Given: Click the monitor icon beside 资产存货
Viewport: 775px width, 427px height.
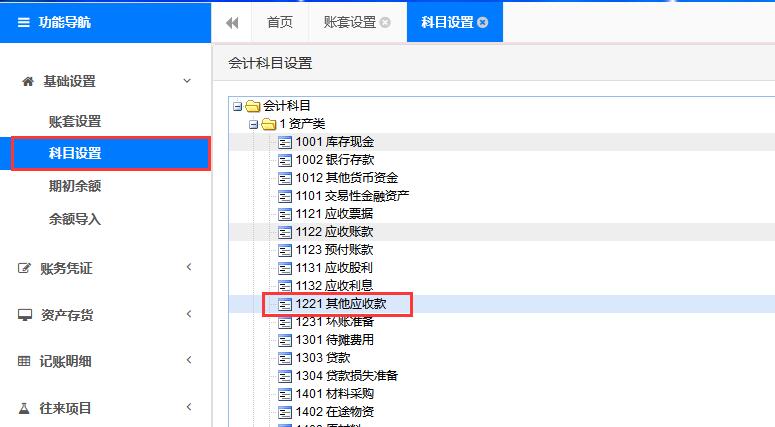Looking at the screenshot, I should 26,315.
